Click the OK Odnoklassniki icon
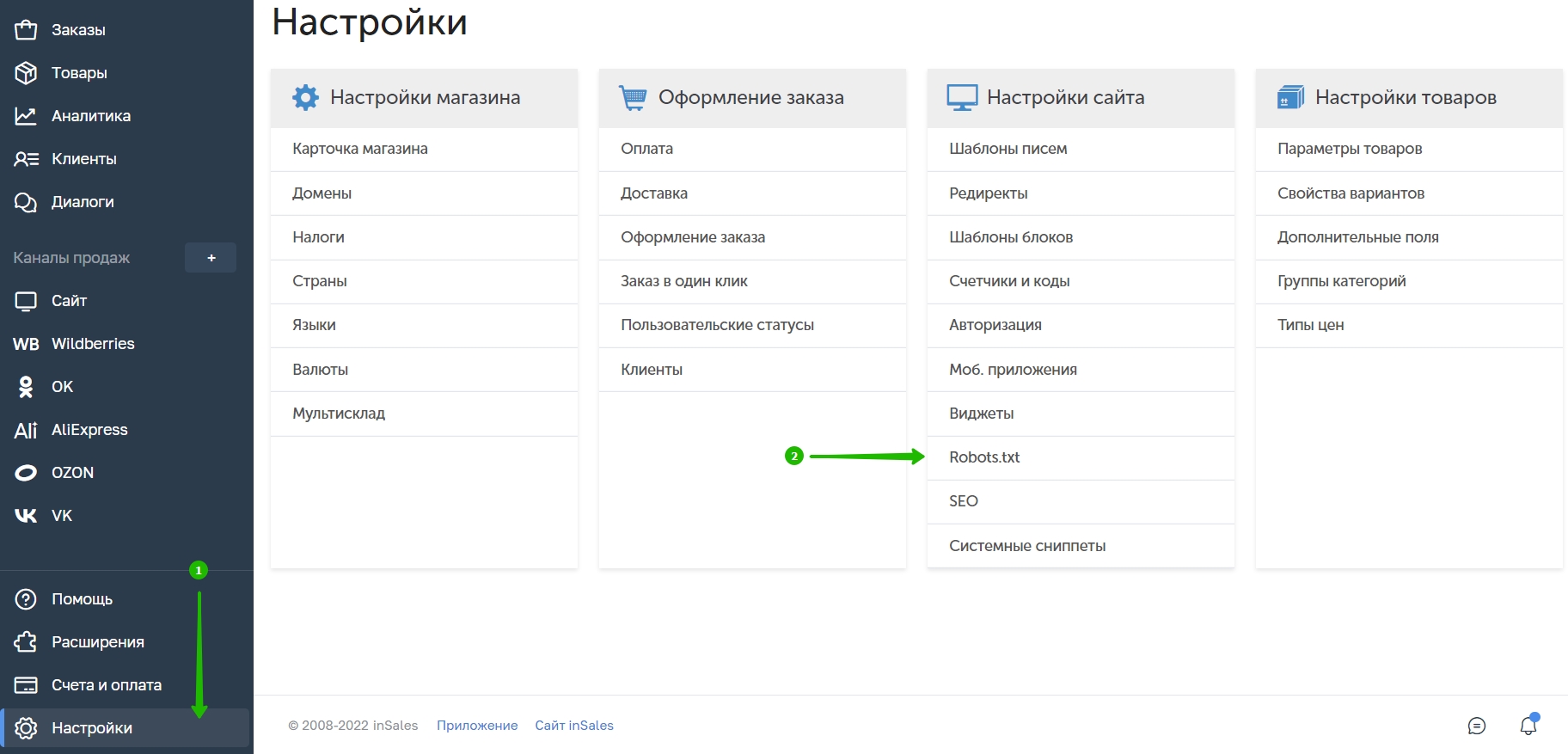The image size is (1568, 754). click(x=26, y=387)
